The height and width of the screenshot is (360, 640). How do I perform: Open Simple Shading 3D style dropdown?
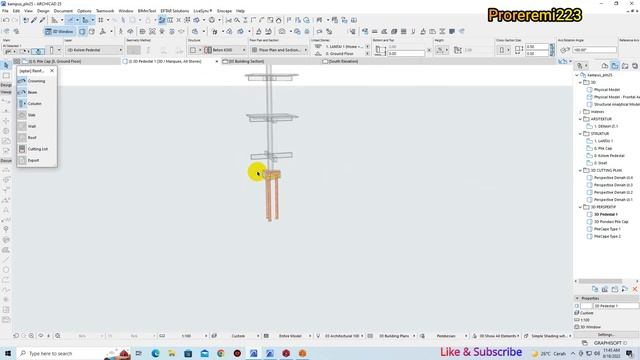551,336
